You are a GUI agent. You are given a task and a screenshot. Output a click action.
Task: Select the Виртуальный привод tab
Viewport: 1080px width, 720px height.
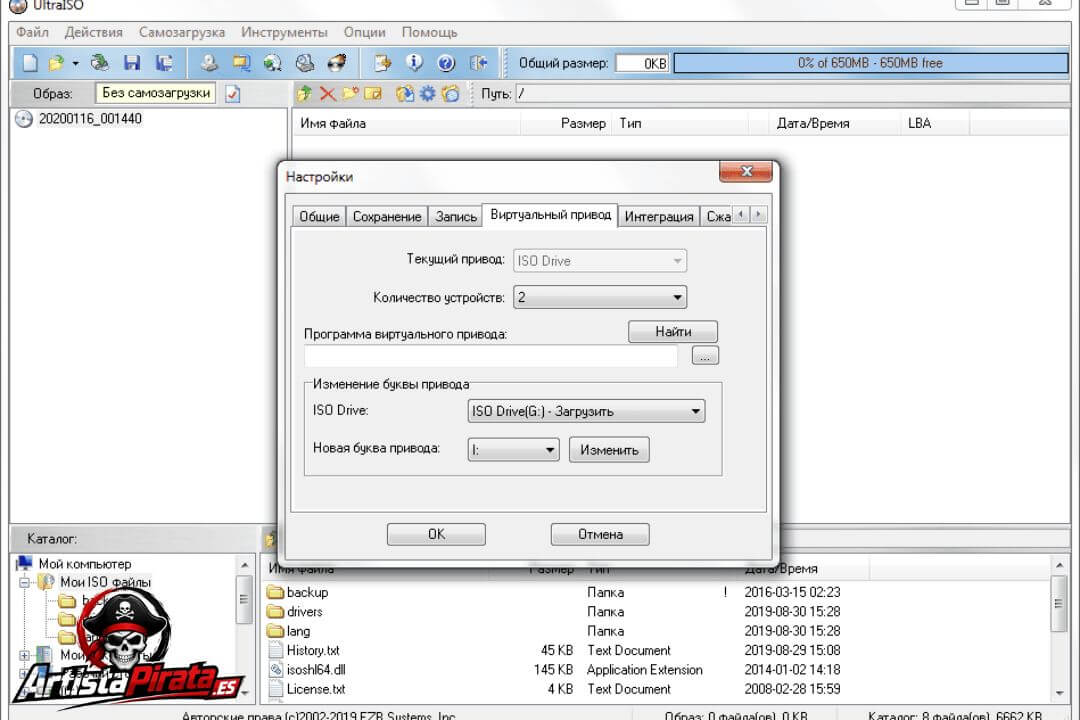pyautogui.click(x=550, y=215)
